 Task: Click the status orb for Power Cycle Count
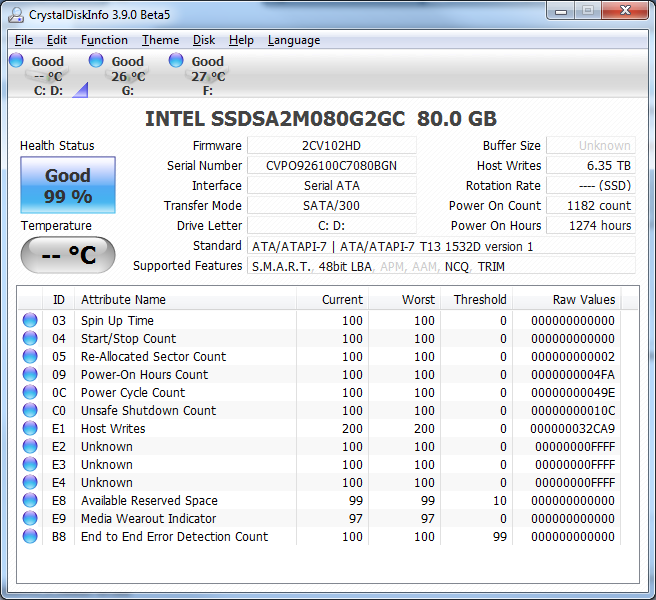point(30,392)
